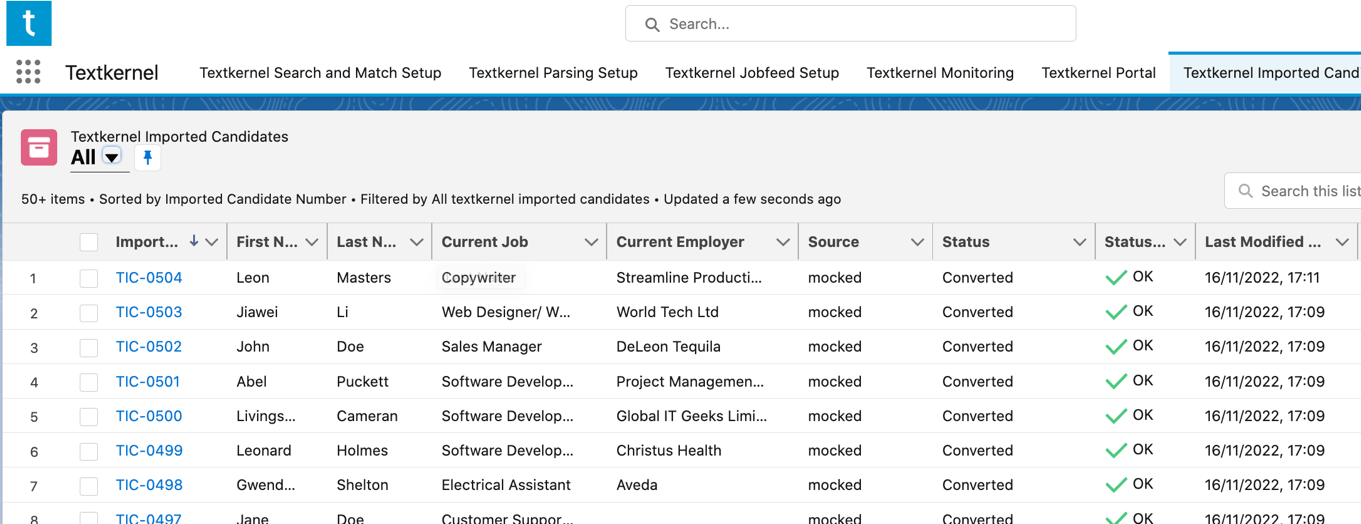Click the OK checkmark for TIC-0502
The image size is (1361, 524).
[x=1116, y=347]
